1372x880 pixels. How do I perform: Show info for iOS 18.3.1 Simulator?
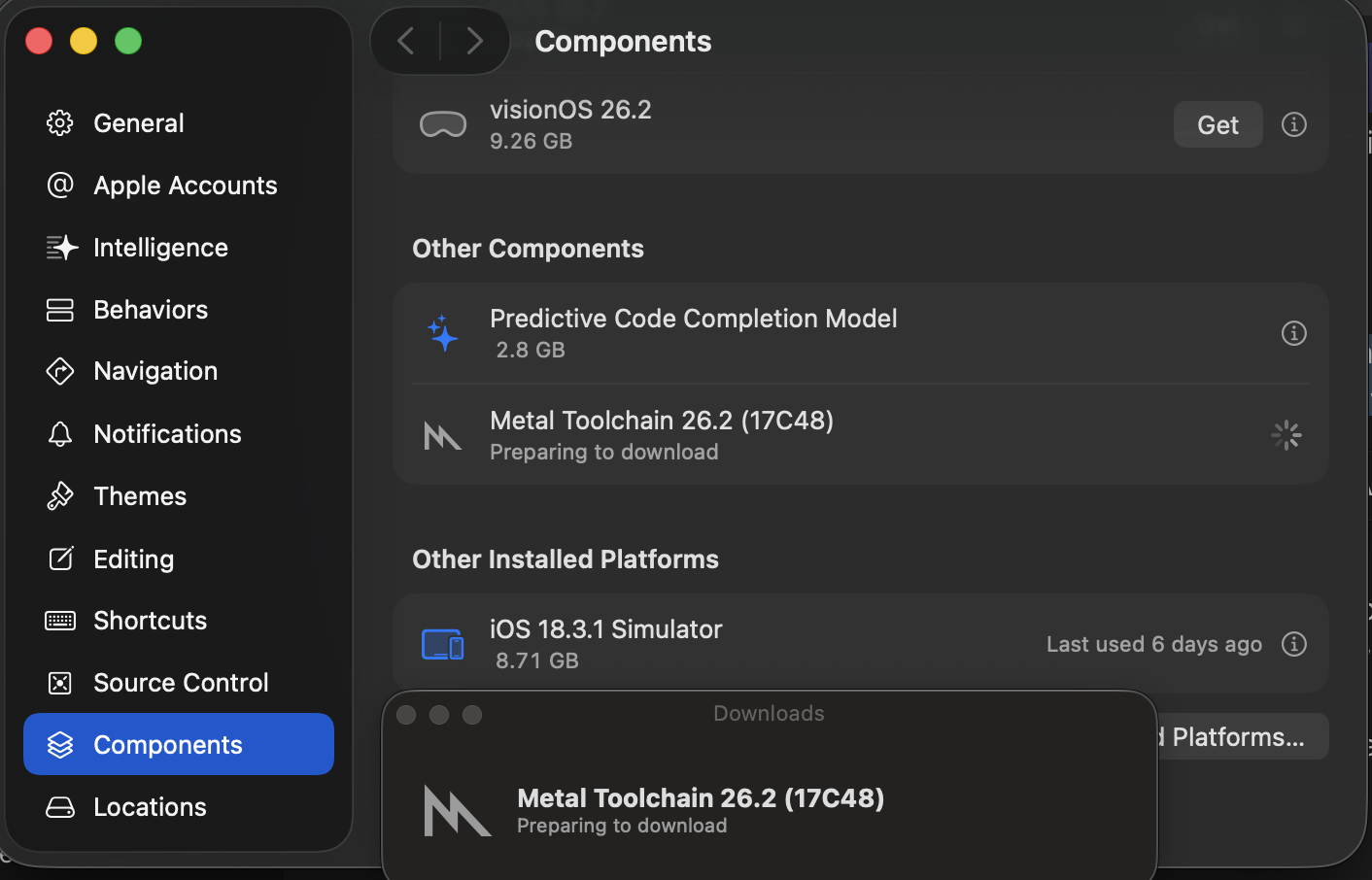(1293, 644)
